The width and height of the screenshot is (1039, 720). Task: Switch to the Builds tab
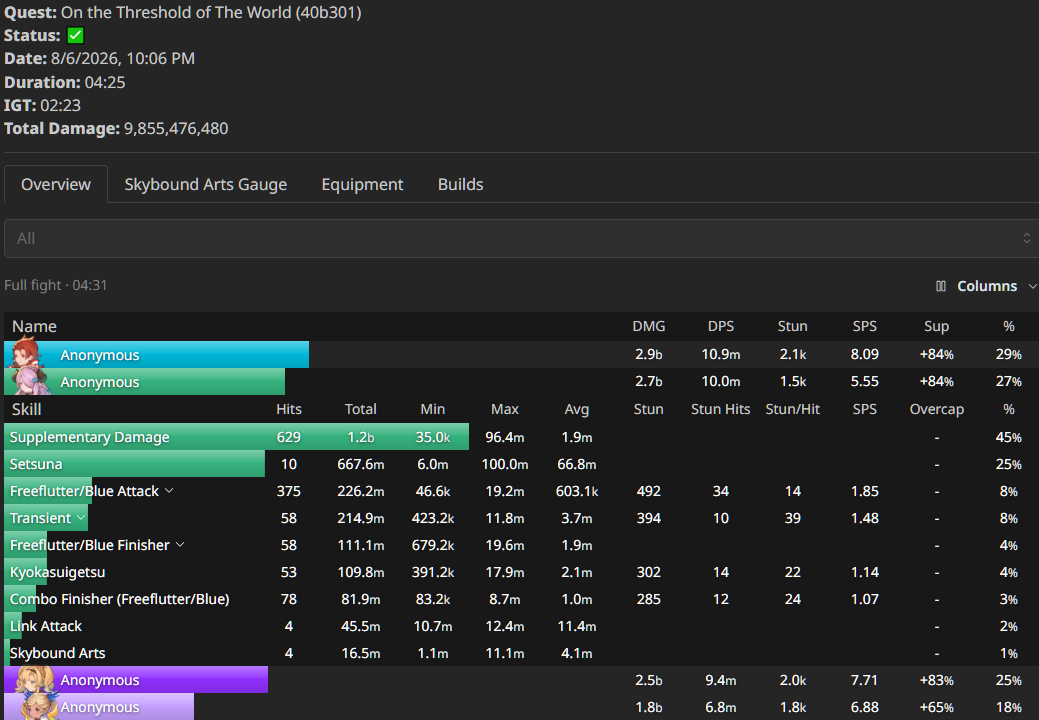(x=461, y=184)
